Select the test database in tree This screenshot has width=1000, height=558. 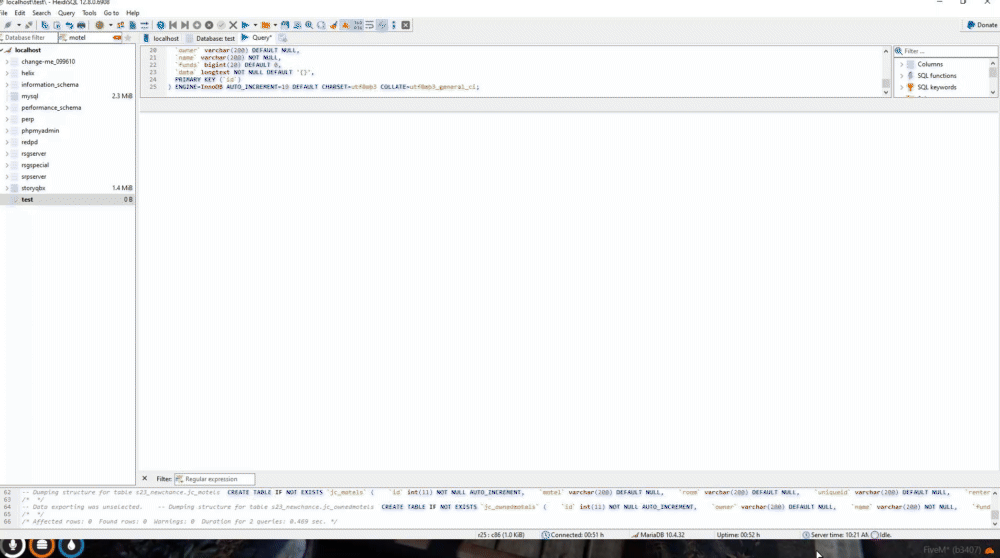pyautogui.click(x=27, y=200)
